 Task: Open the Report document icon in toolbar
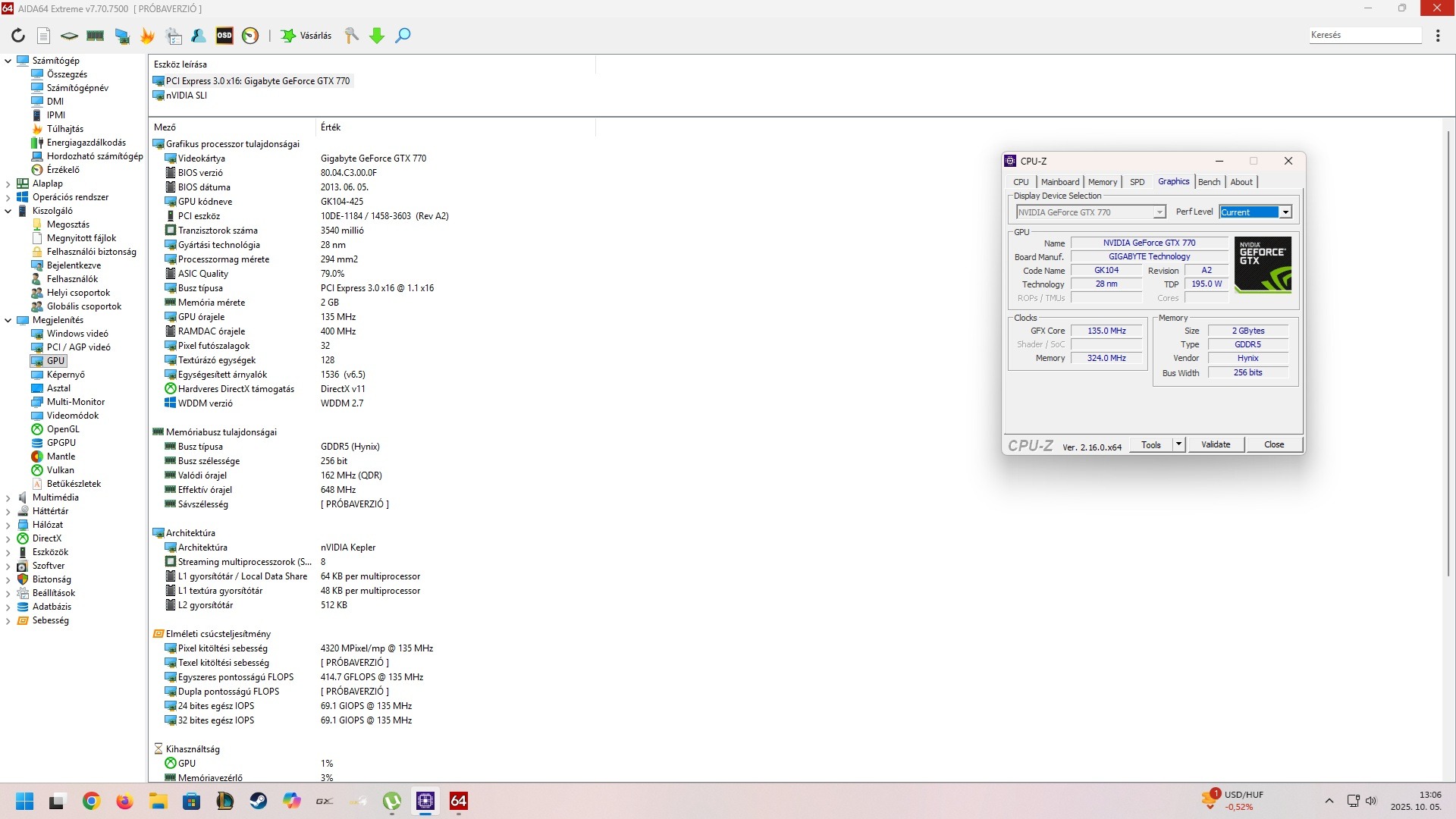pos(44,36)
